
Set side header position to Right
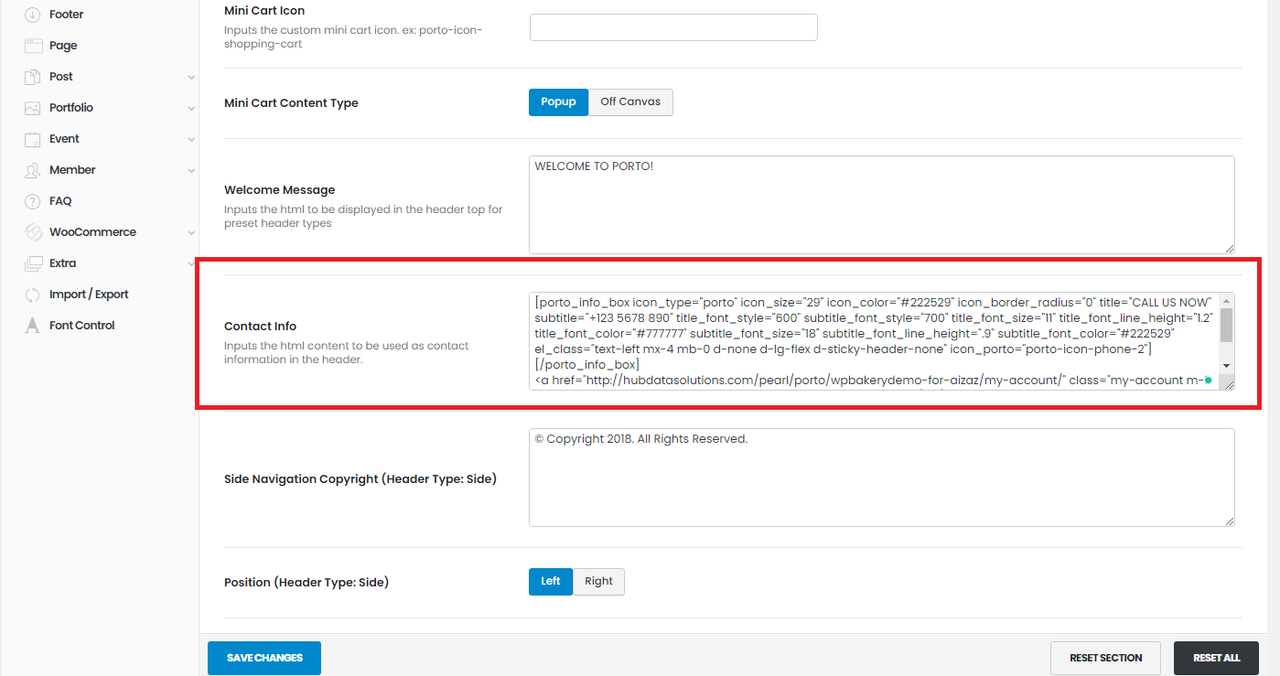pyautogui.click(x=598, y=582)
